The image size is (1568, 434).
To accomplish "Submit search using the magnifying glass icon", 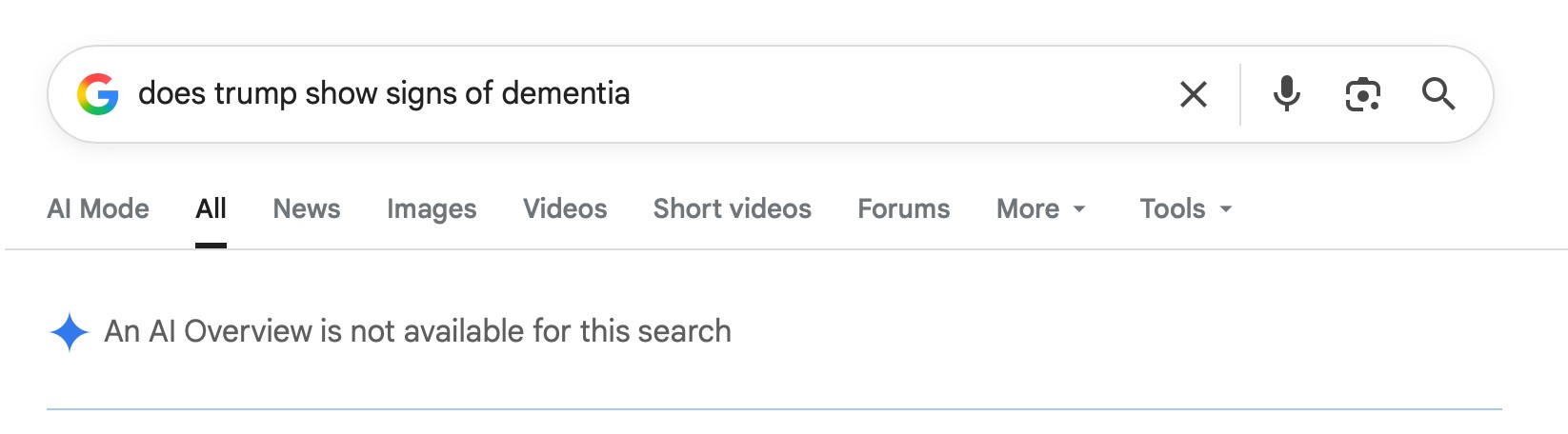I will 1437,94.
